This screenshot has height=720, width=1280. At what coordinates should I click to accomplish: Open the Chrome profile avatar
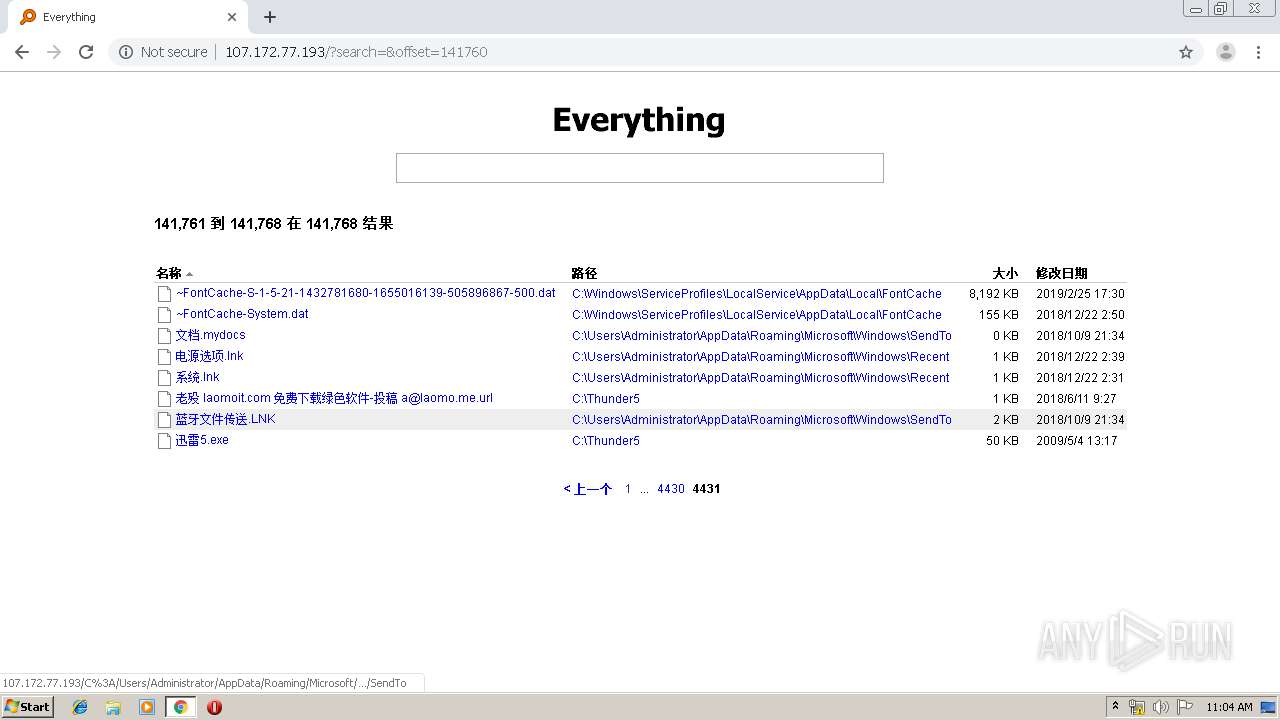pyautogui.click(x=1225, y=52)
